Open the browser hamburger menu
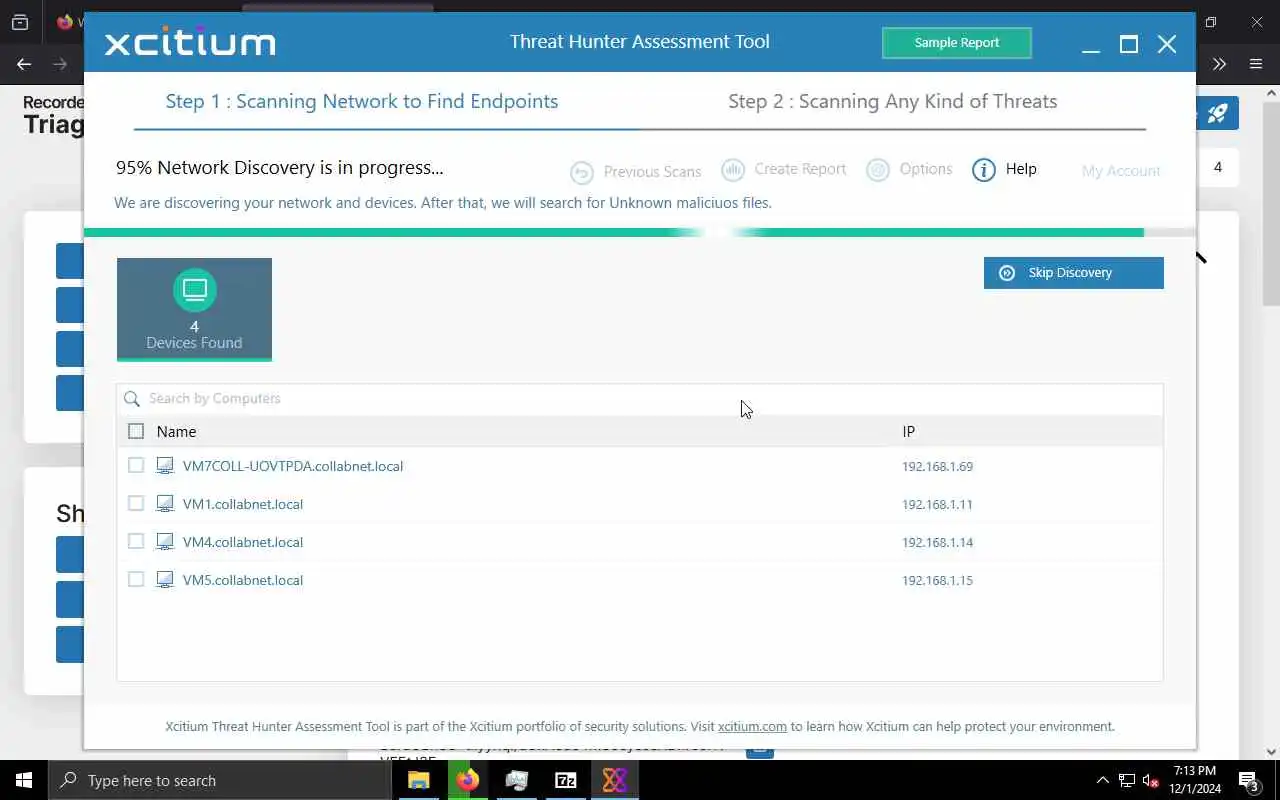Viewport: 1280px width, 800px height. (1256, 64)
